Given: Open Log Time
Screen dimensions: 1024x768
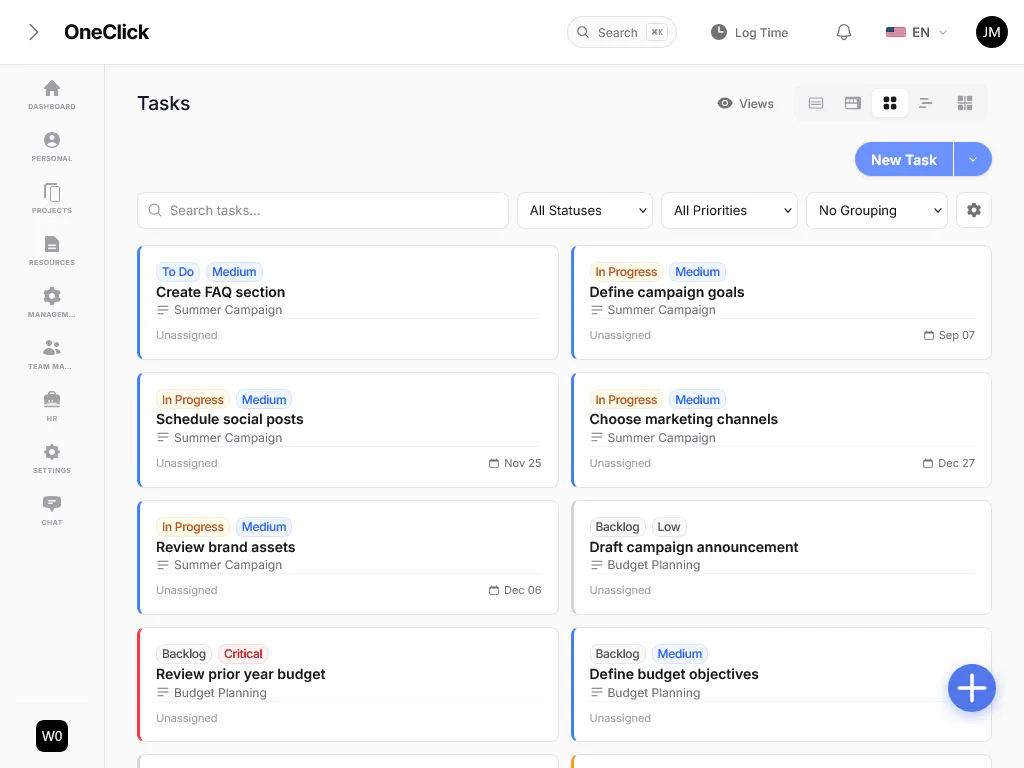Looking at the screenshot, I should (x=749, y=32).
